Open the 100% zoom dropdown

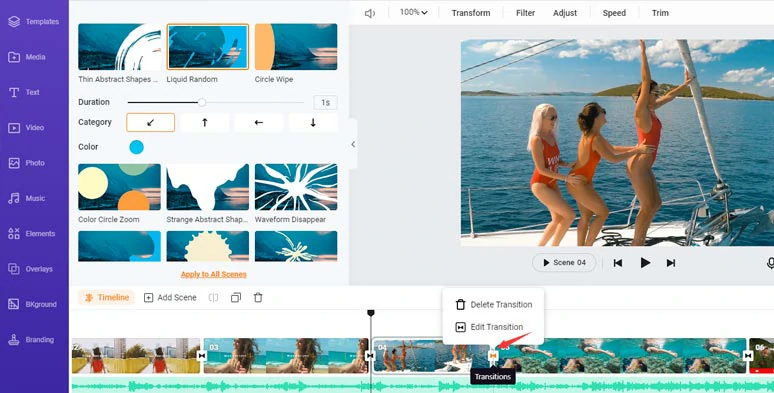click(413, 12)
